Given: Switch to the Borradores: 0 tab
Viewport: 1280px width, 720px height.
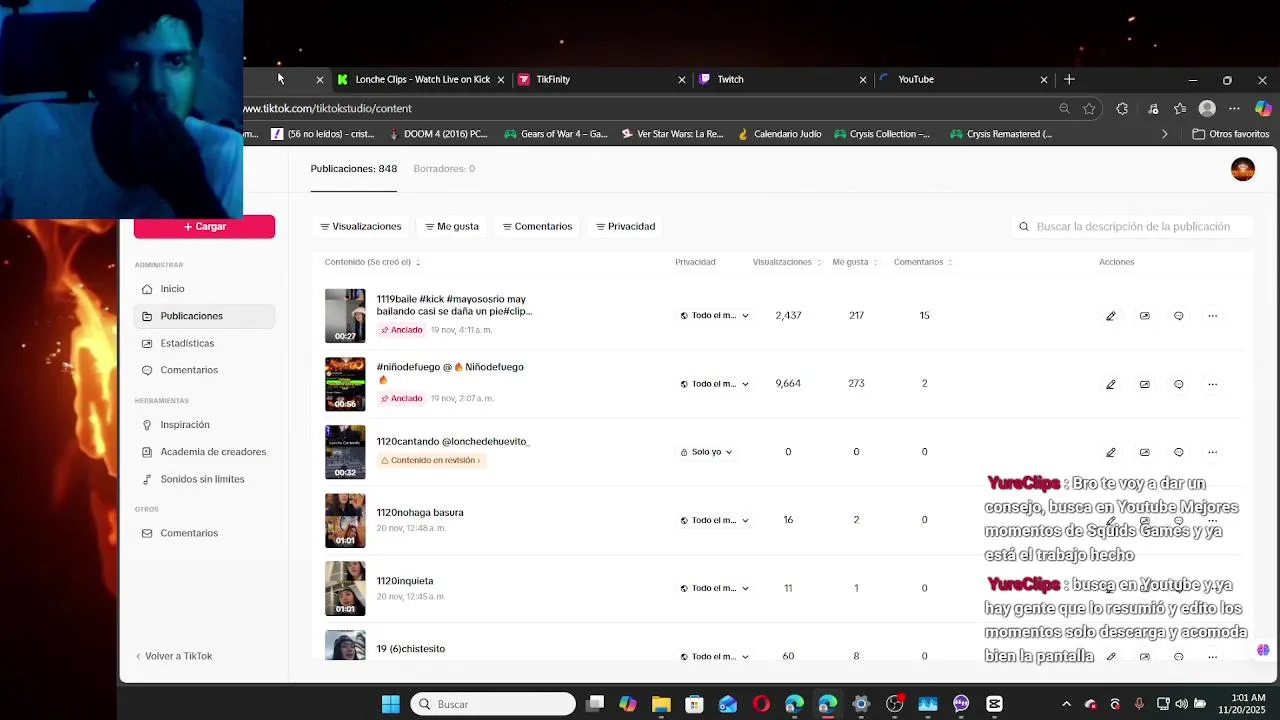Looking at the screenshot, I should [444, 169].
